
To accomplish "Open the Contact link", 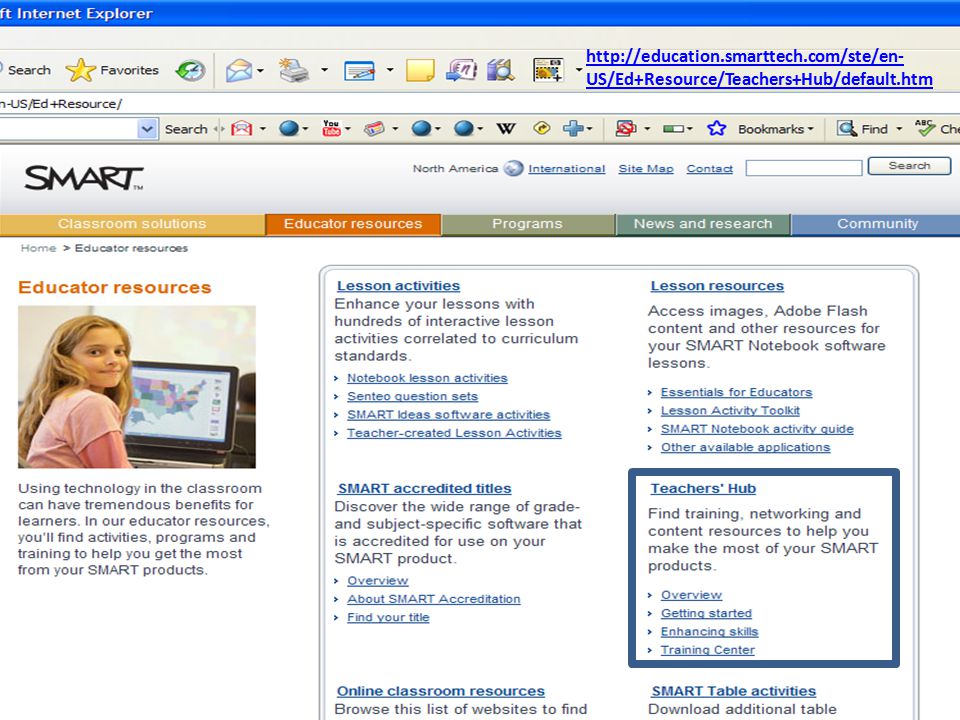I will (x=710, y=169).
